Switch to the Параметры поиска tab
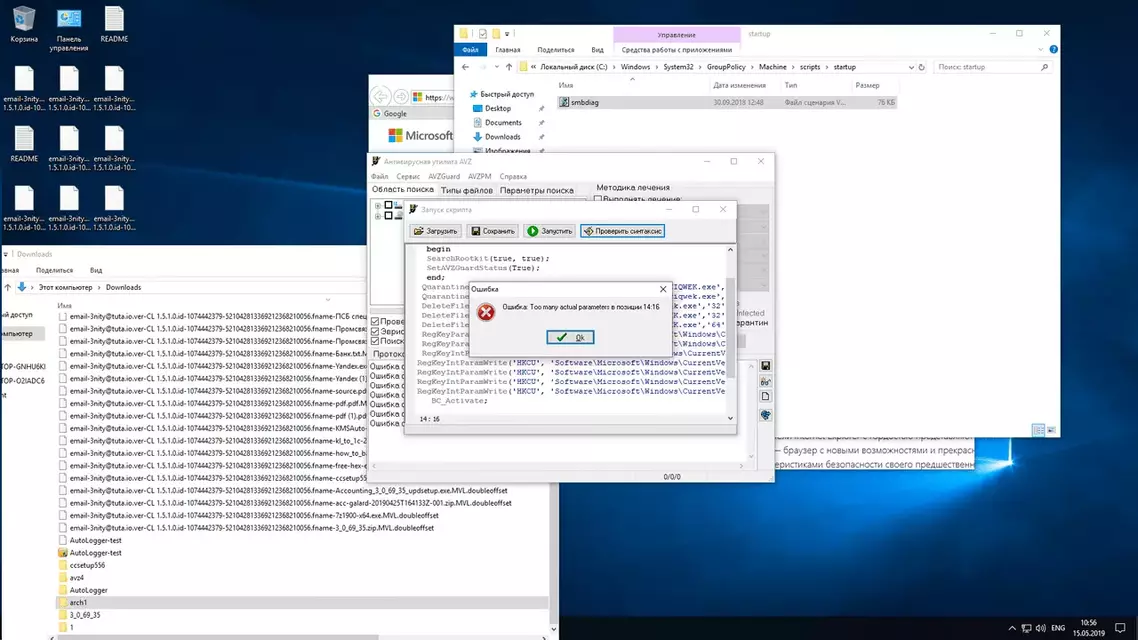1138x640 pixels. click(536, 190)
